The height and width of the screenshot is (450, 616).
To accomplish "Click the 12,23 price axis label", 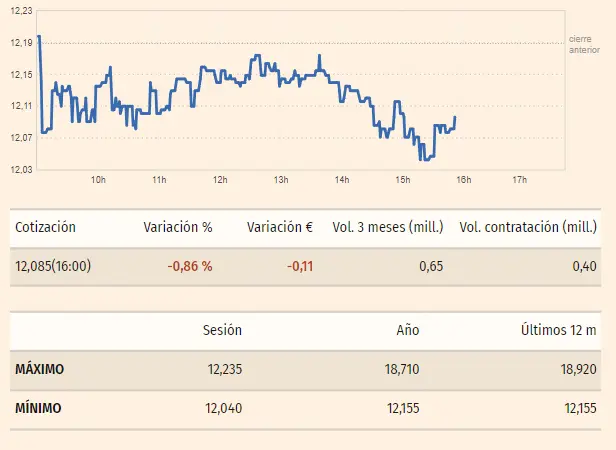I will tap(21, 9).
